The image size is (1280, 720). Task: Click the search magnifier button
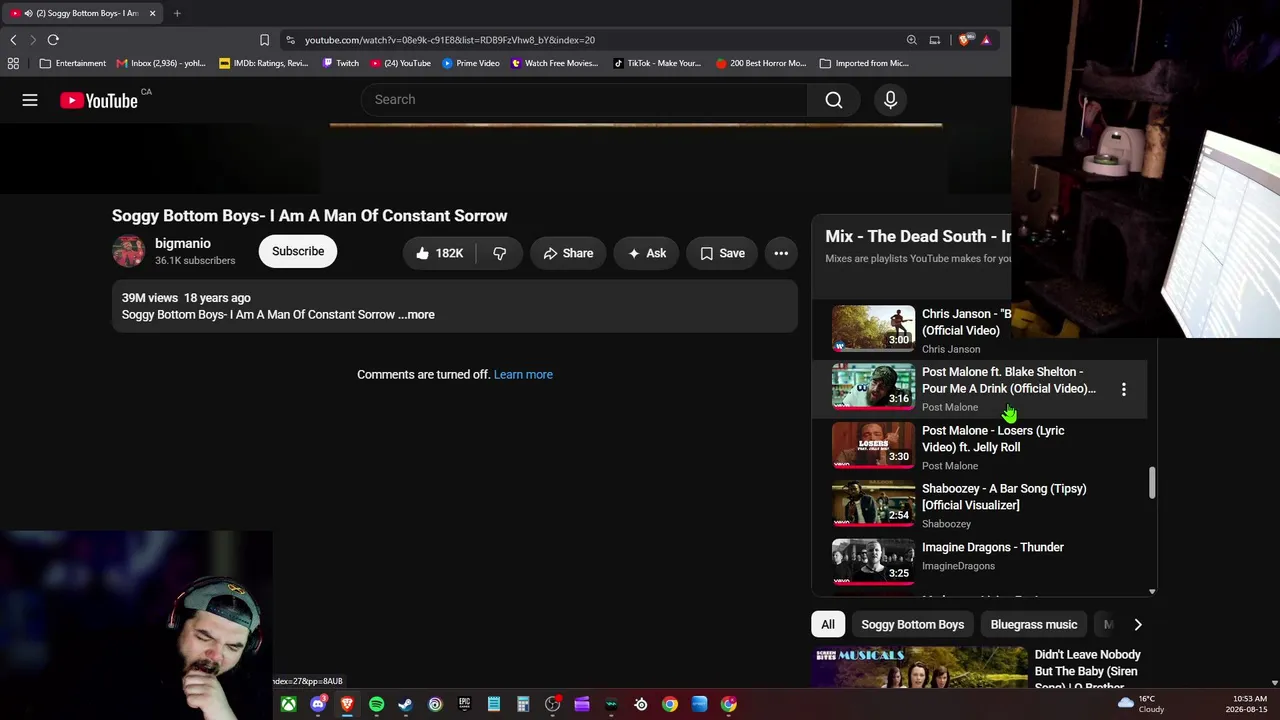click(x=834, y=100)
